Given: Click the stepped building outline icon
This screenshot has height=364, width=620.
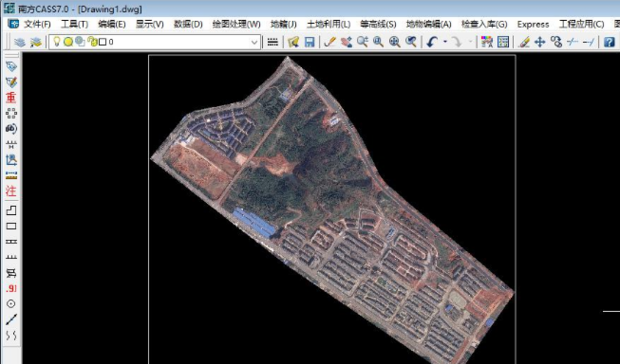Looking at the screenshot, I should (x=11, y=210).
